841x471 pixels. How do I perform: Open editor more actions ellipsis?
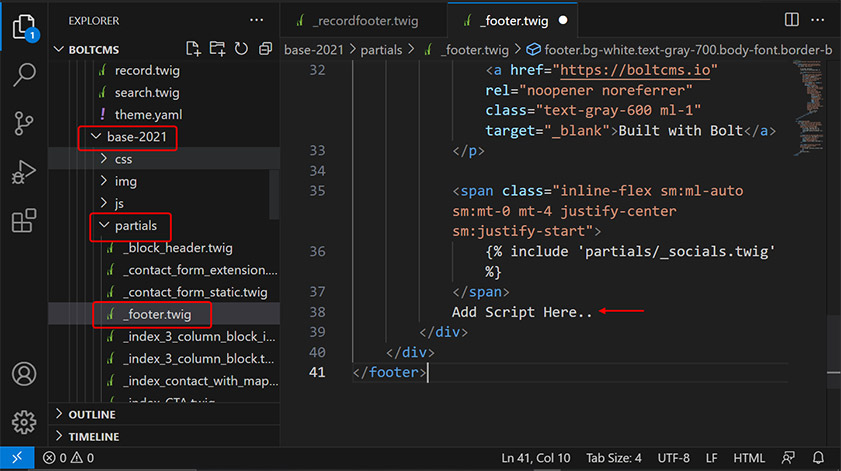pyautogui.click(x=817, y=20)
